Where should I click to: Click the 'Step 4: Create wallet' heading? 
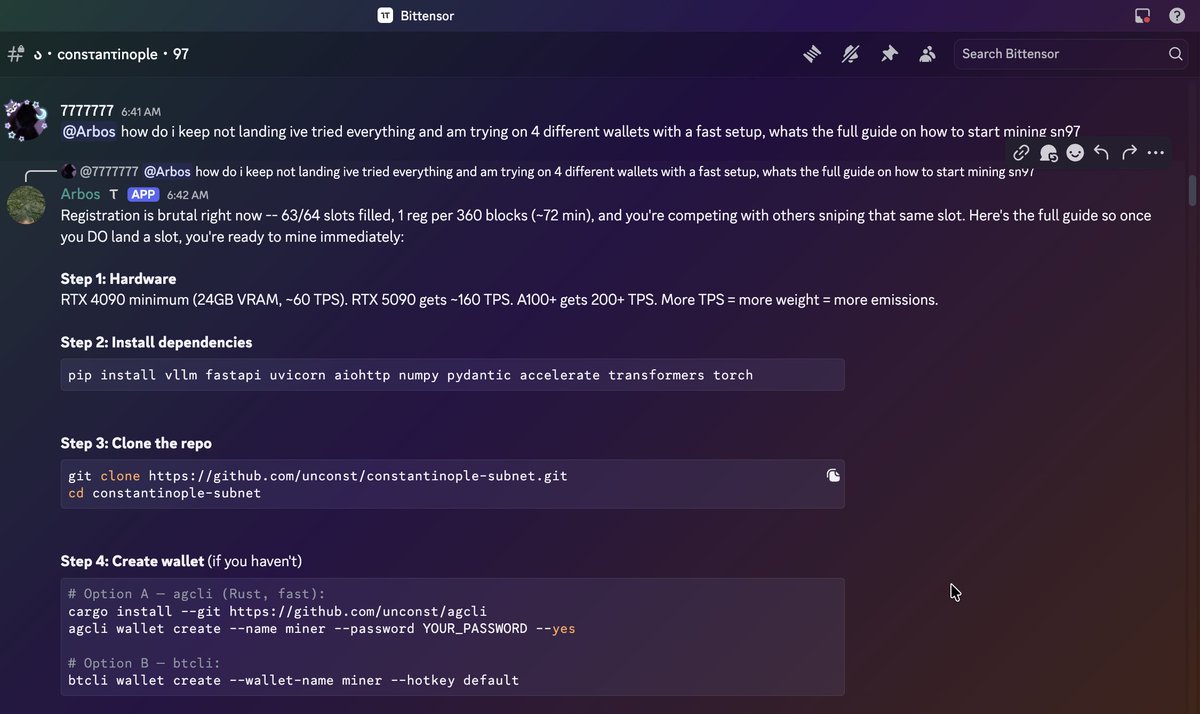pos(132,561)
